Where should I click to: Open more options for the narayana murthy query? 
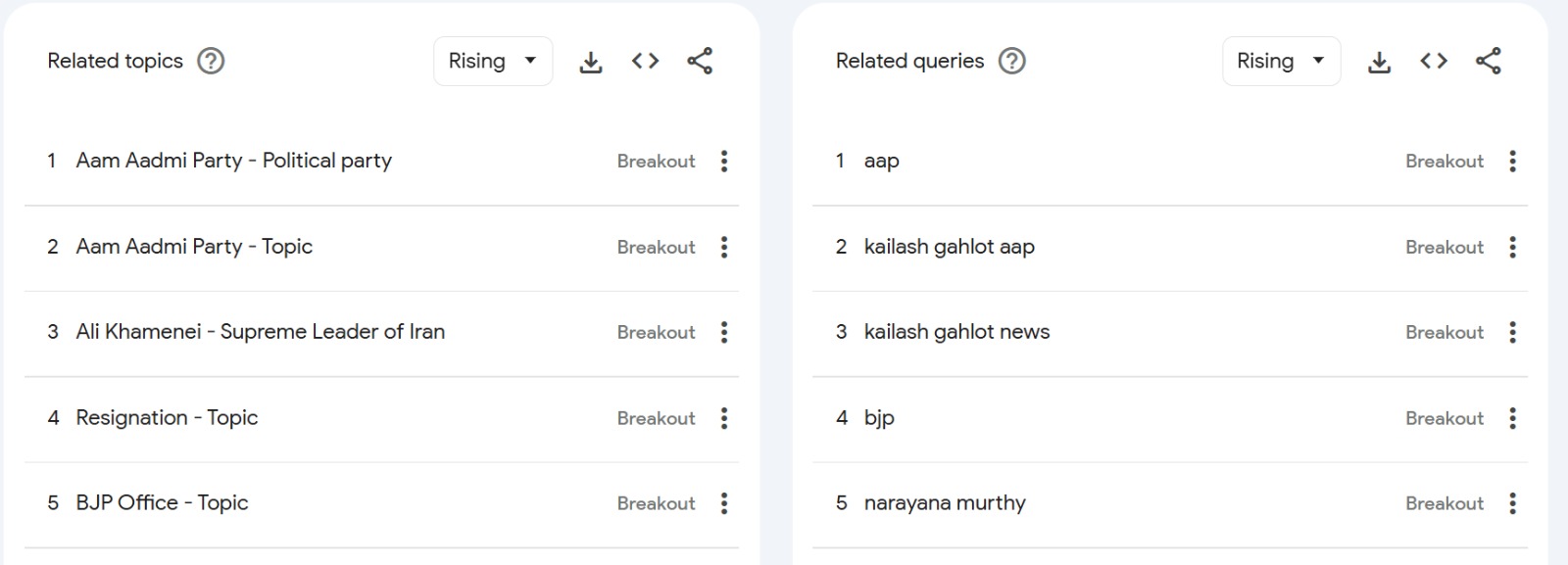tap(1512, 503)
